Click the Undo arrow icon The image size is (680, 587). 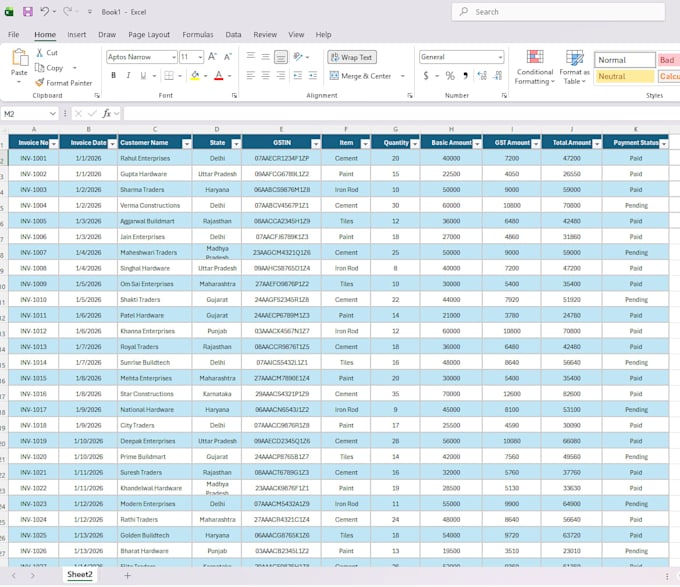pyautogui.click(x=44, y=11)
